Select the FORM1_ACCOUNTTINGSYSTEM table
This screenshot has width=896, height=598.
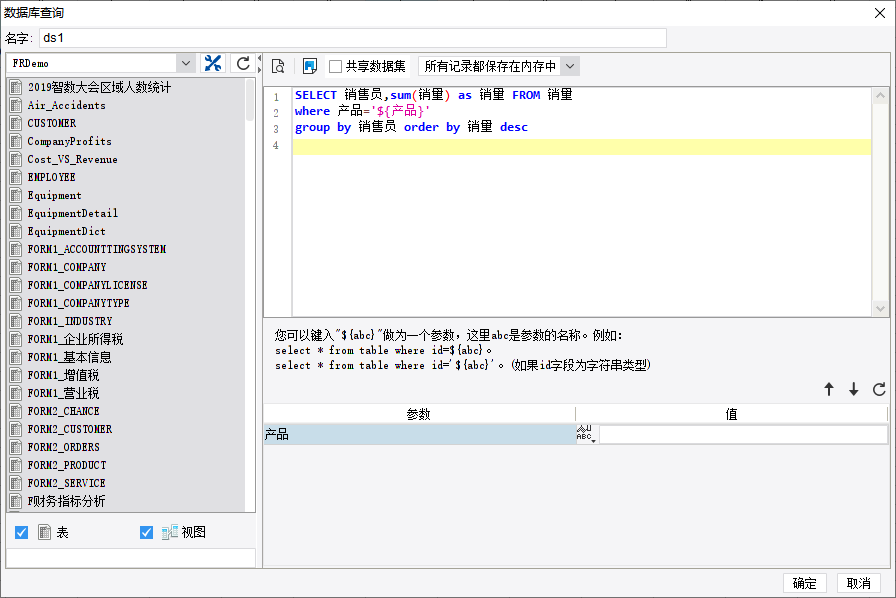coord(97,249)
